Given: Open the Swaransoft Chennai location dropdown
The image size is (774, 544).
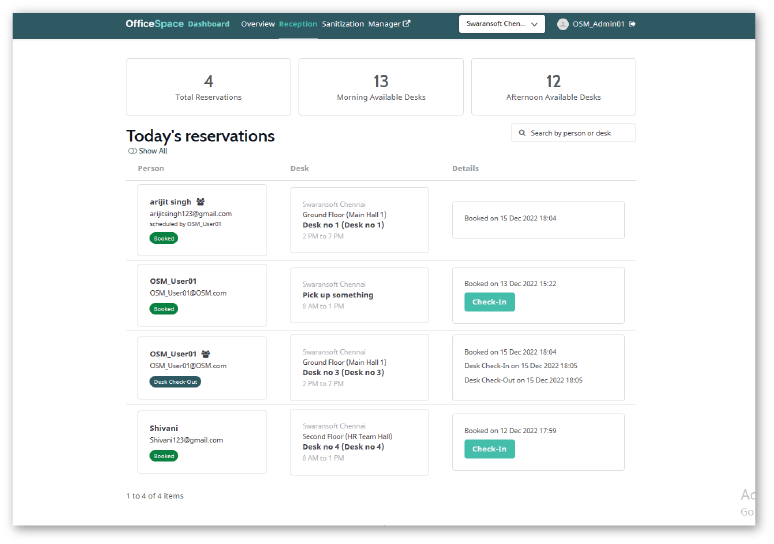Looking at the screenshot, I should (x=502, y=23).
